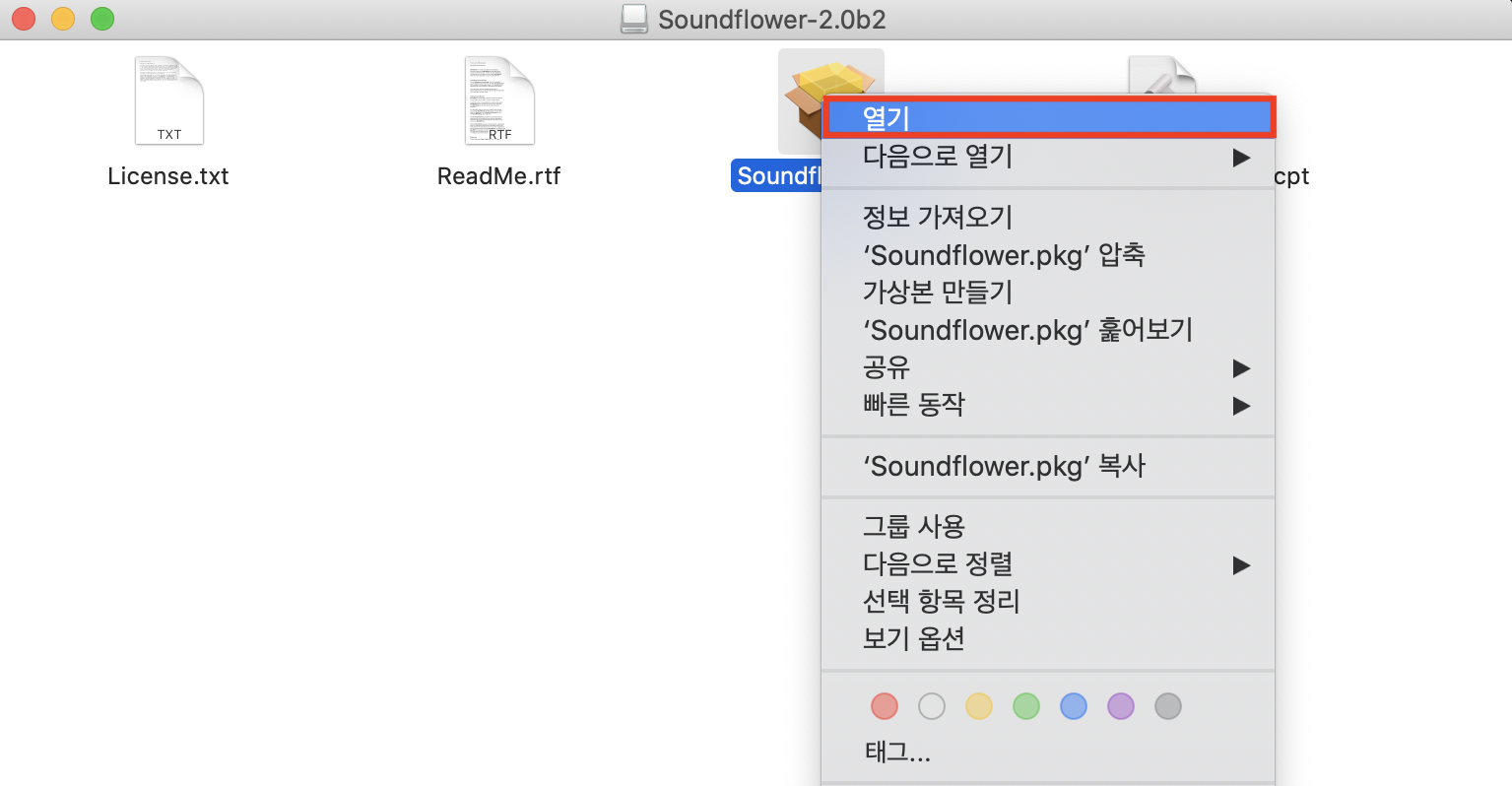Select 정보 가져오기 menu entry
The height and width of the screenshot is (786, 1512).
click(x=1048, y=217)
